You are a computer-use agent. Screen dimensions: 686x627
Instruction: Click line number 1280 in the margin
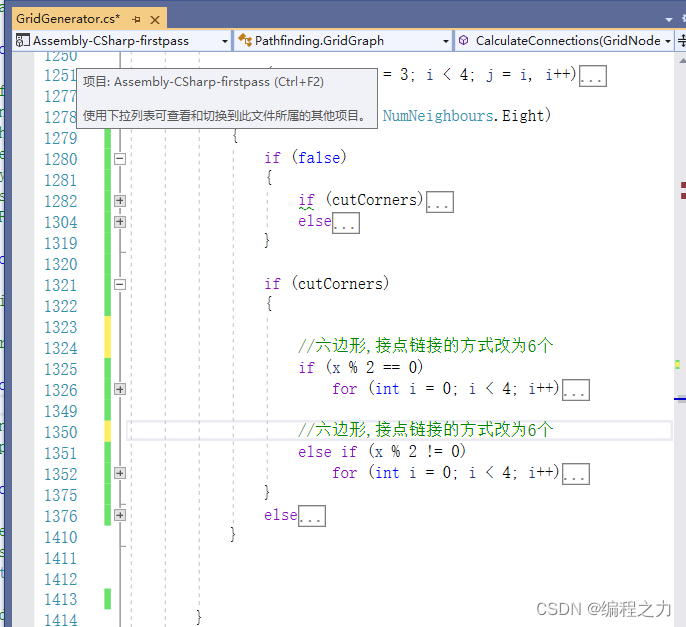(x=61, y=159)
